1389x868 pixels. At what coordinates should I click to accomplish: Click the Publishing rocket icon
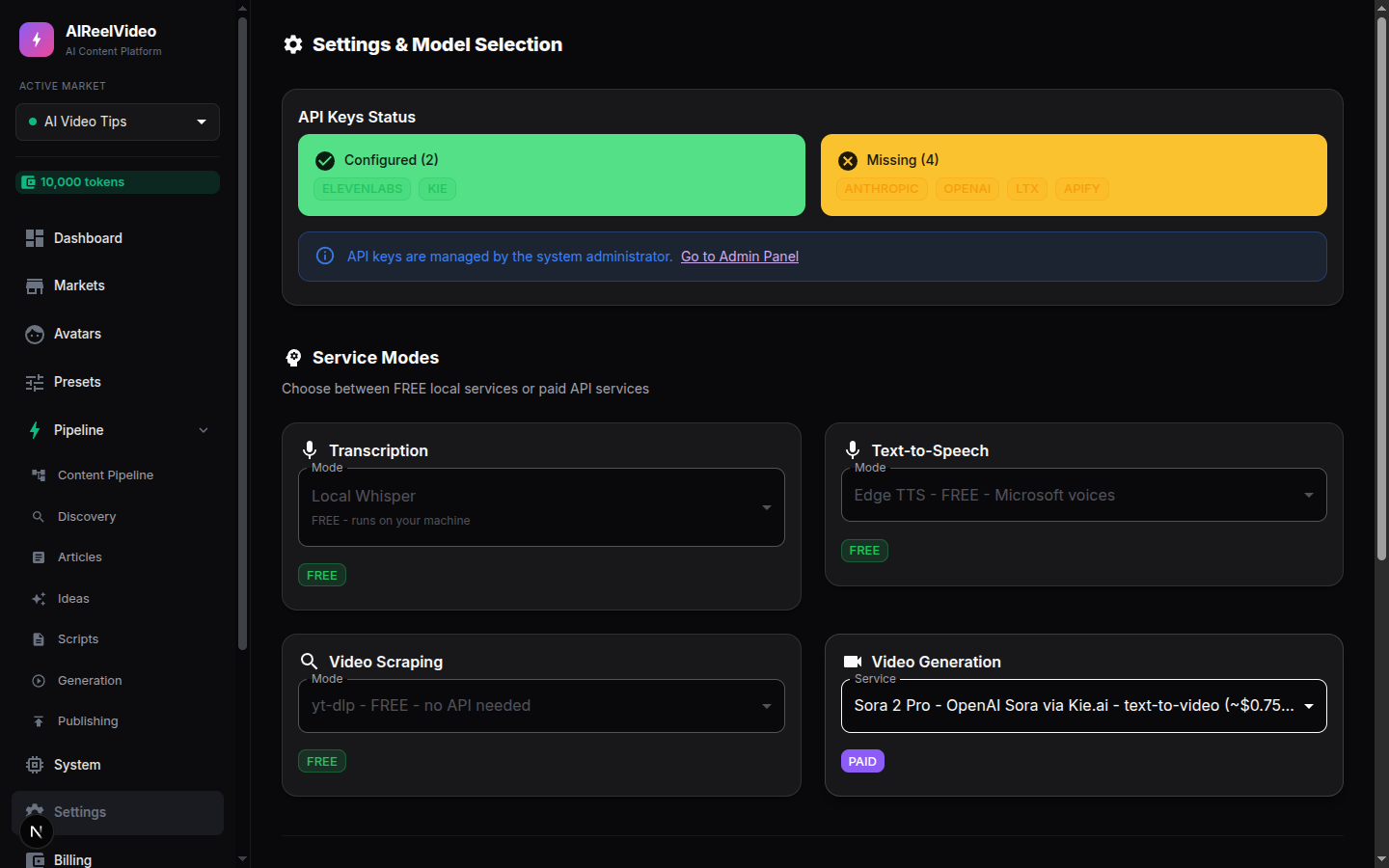click(x=39, y=720)
